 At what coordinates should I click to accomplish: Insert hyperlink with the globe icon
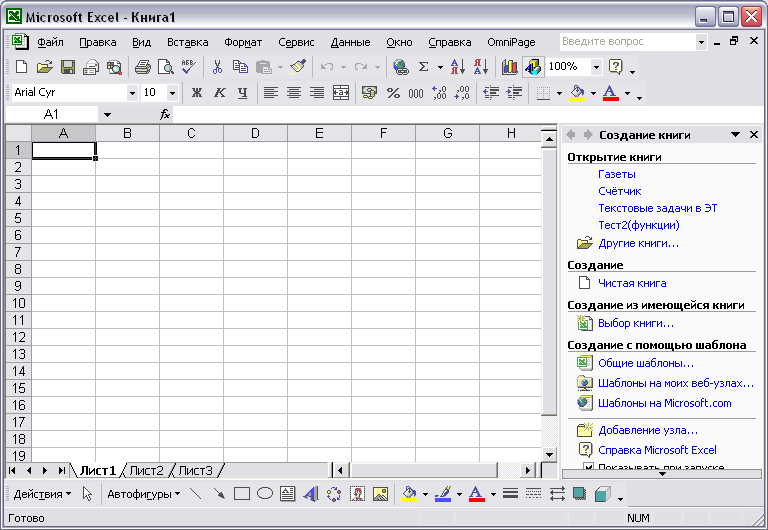tap(401, 67)
